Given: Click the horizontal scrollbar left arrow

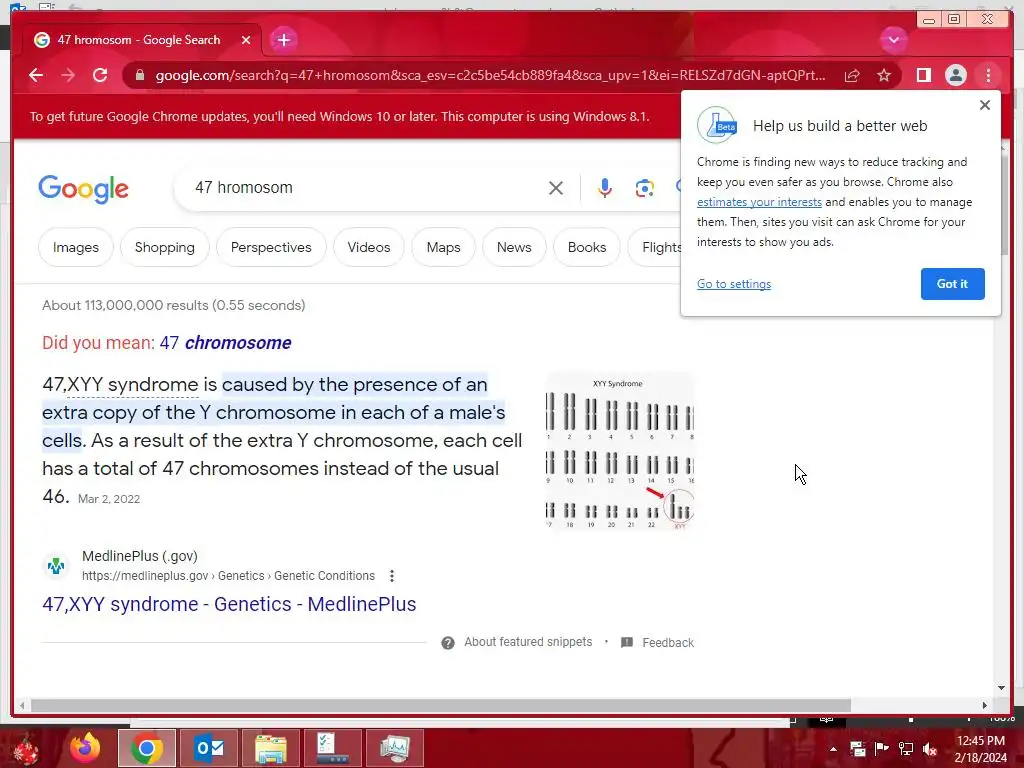Looking at the screenshot, I should point(22,705).
